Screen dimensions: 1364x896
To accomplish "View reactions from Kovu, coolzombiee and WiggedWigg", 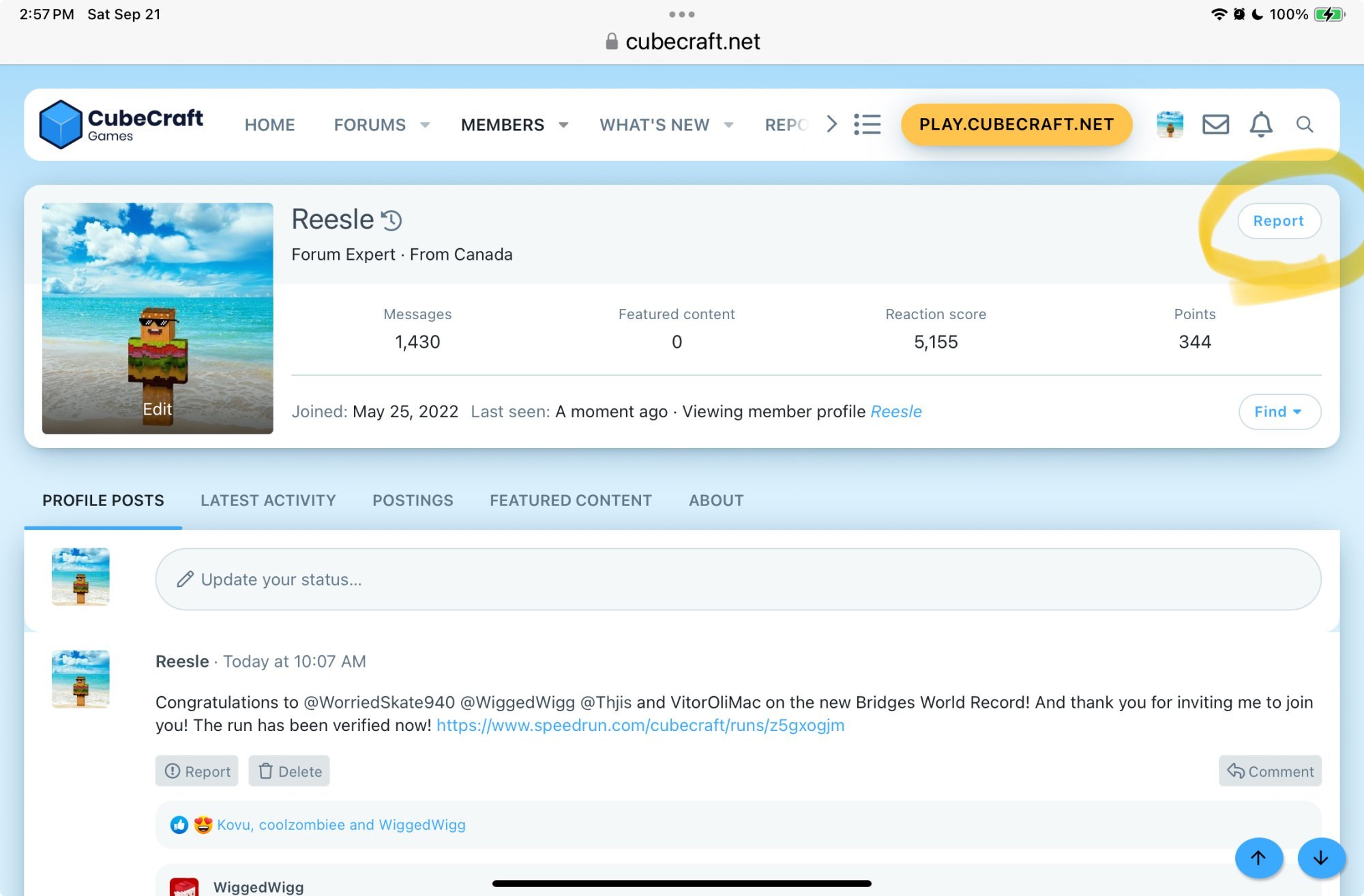I will 341,825.
